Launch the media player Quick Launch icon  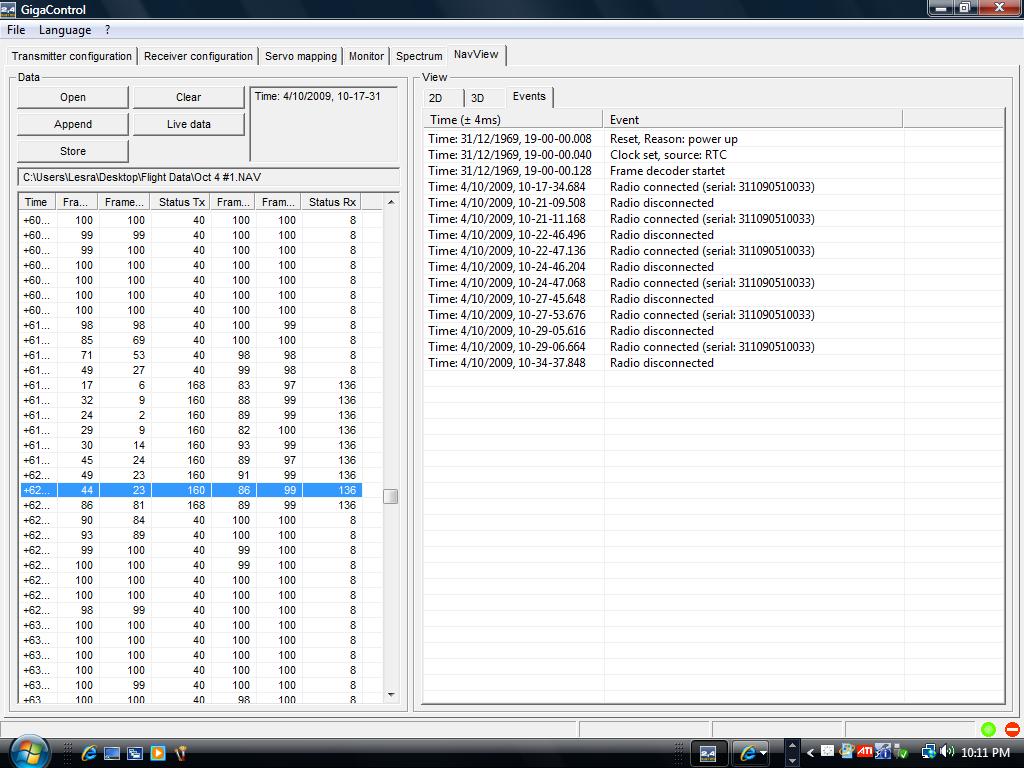157,753
